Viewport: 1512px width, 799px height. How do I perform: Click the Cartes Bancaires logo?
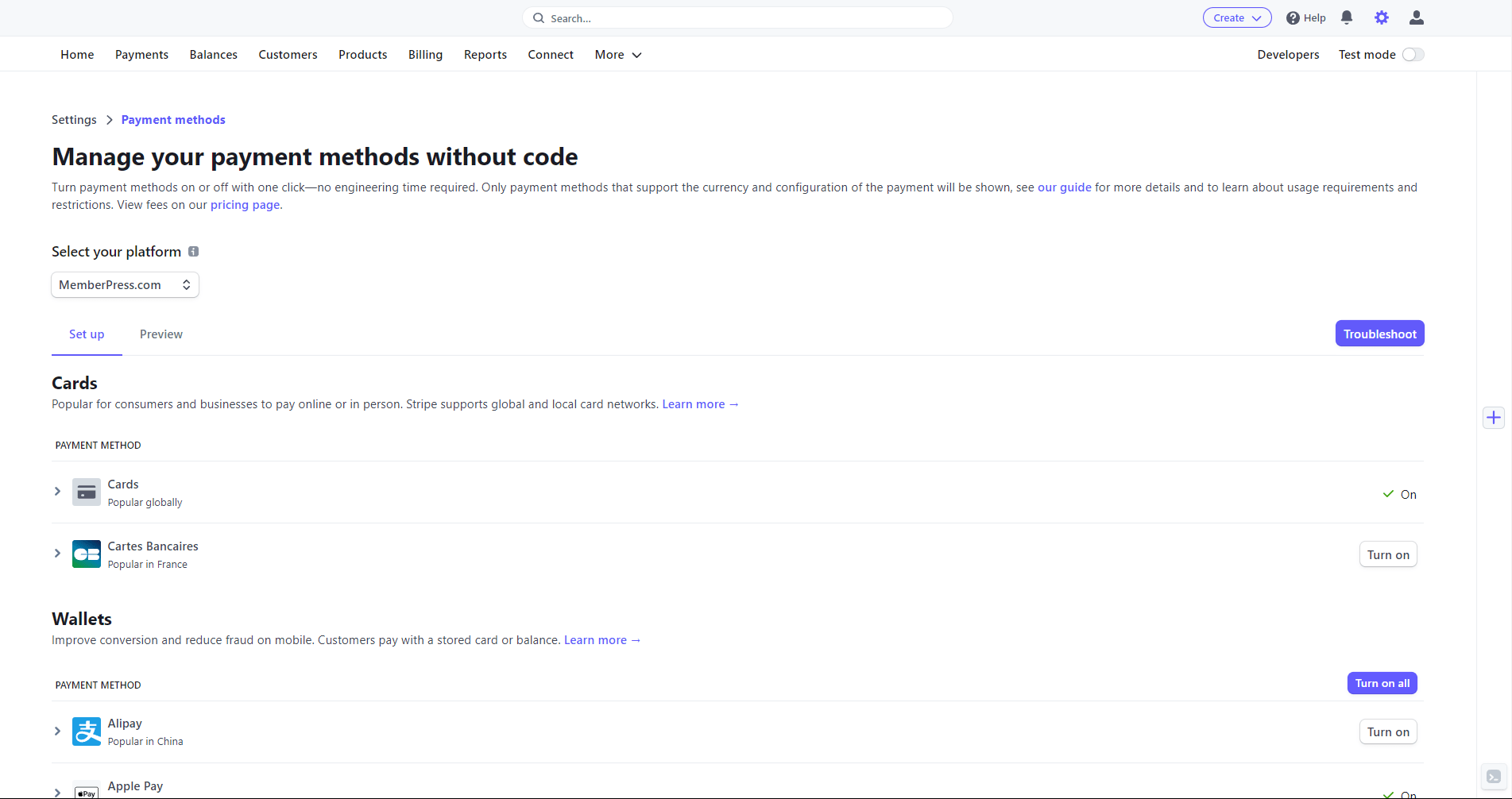pyautogui.click(x=86, y=554)
